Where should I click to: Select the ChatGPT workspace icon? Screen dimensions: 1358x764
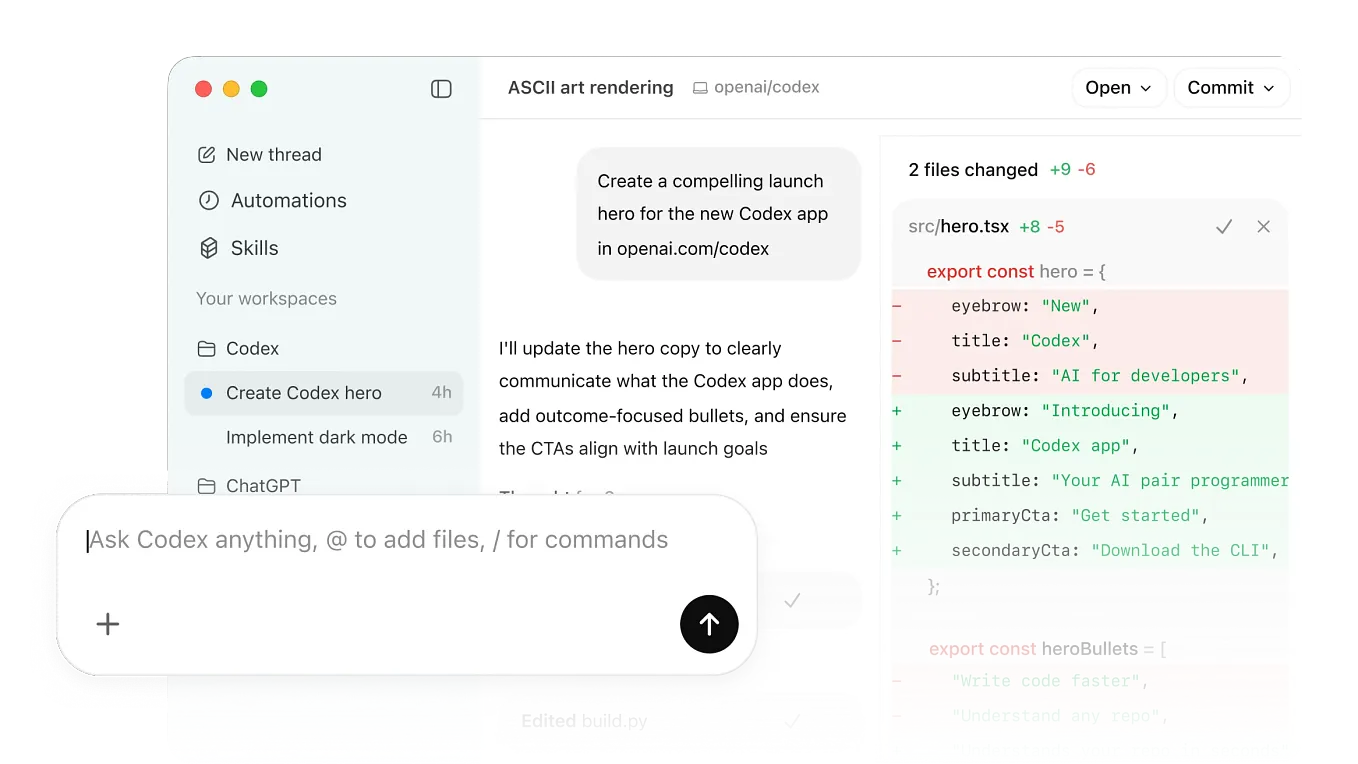(206, 485)
